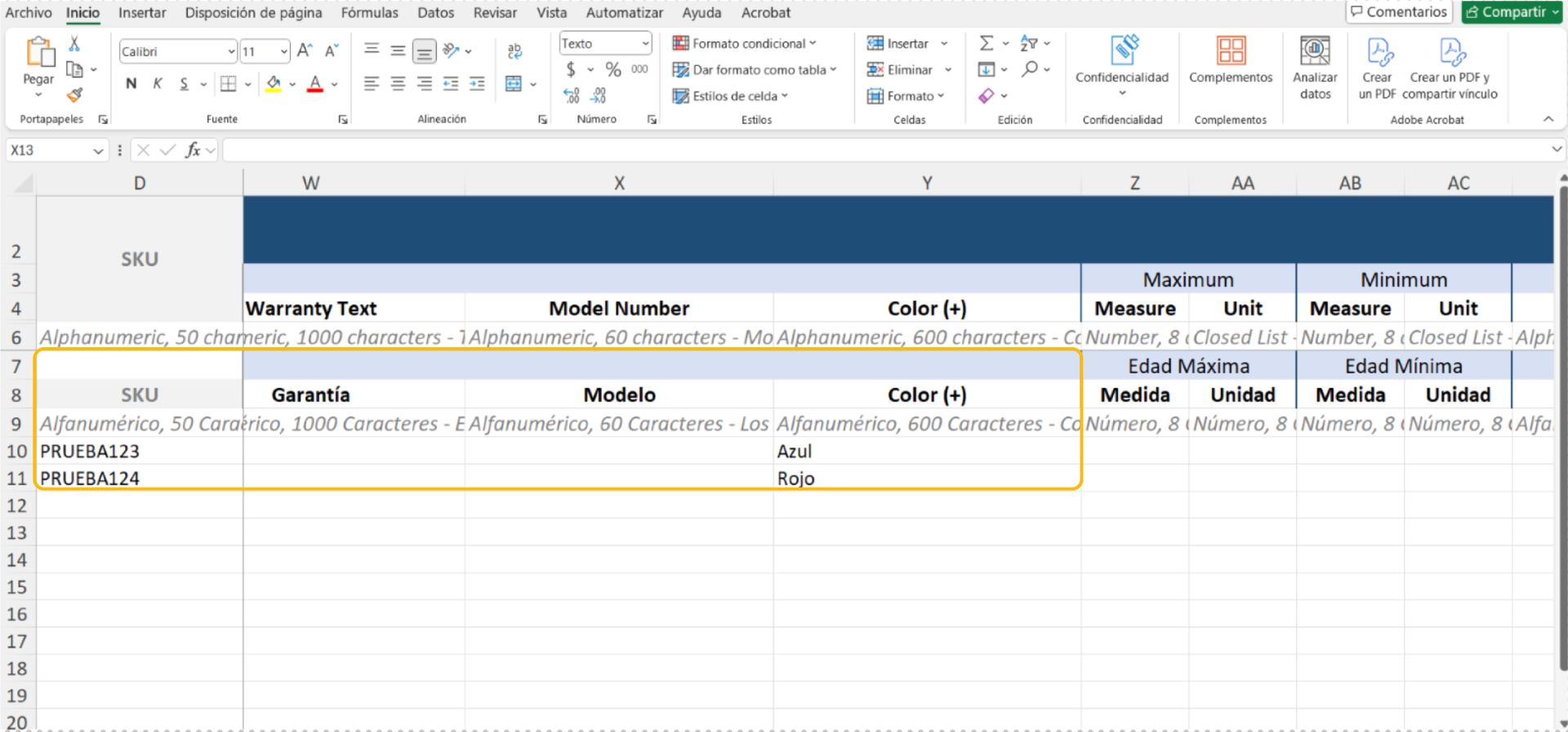This screenshot has height=732, width=1568.
Task: Open Formato cells menu
Action: coord(905,96)
